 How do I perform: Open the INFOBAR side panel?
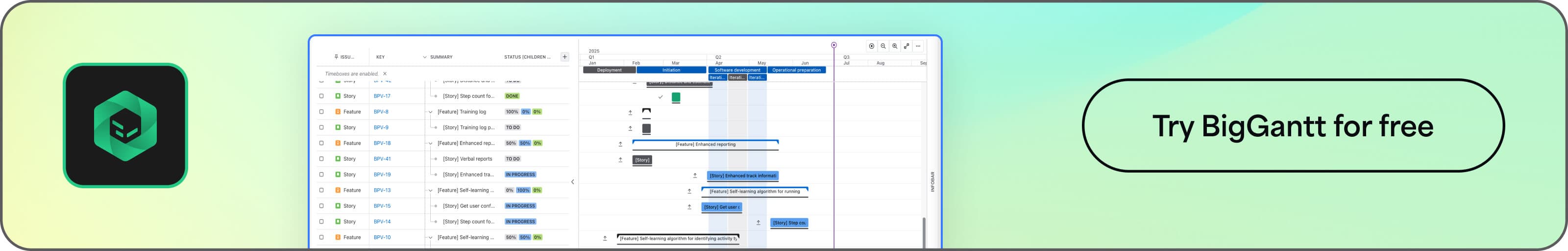coord(932,181)
